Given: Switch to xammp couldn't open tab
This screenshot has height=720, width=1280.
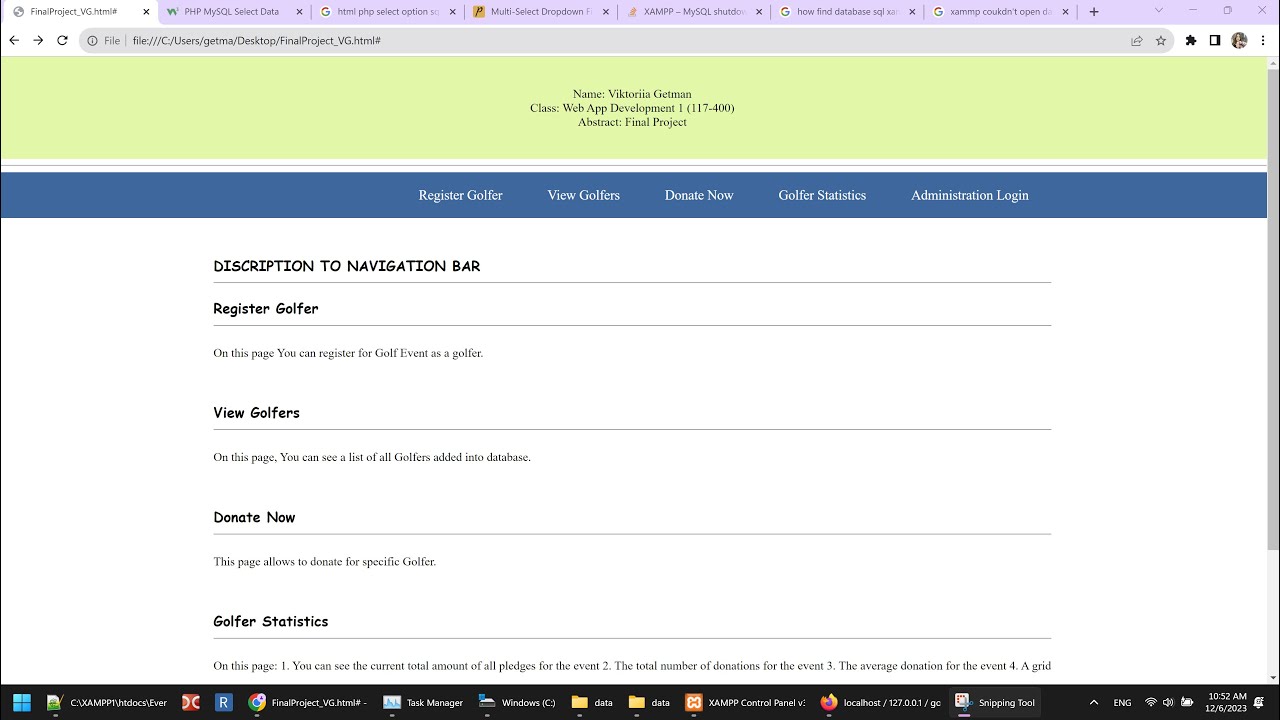Looking at the screenshot, I should coord(1000,12).
